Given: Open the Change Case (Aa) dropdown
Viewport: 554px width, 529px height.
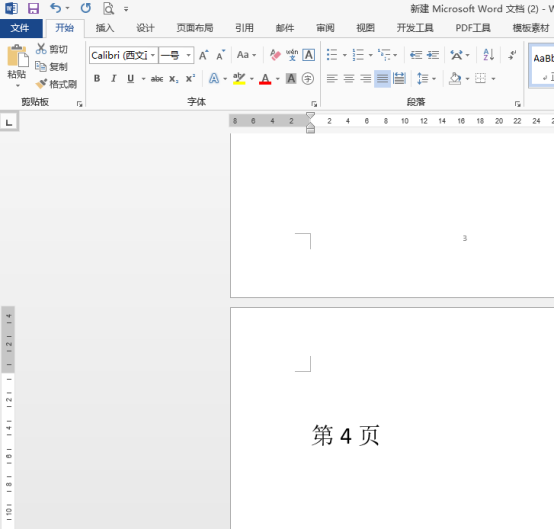Looking at the screenshot, I should point(246,55).
